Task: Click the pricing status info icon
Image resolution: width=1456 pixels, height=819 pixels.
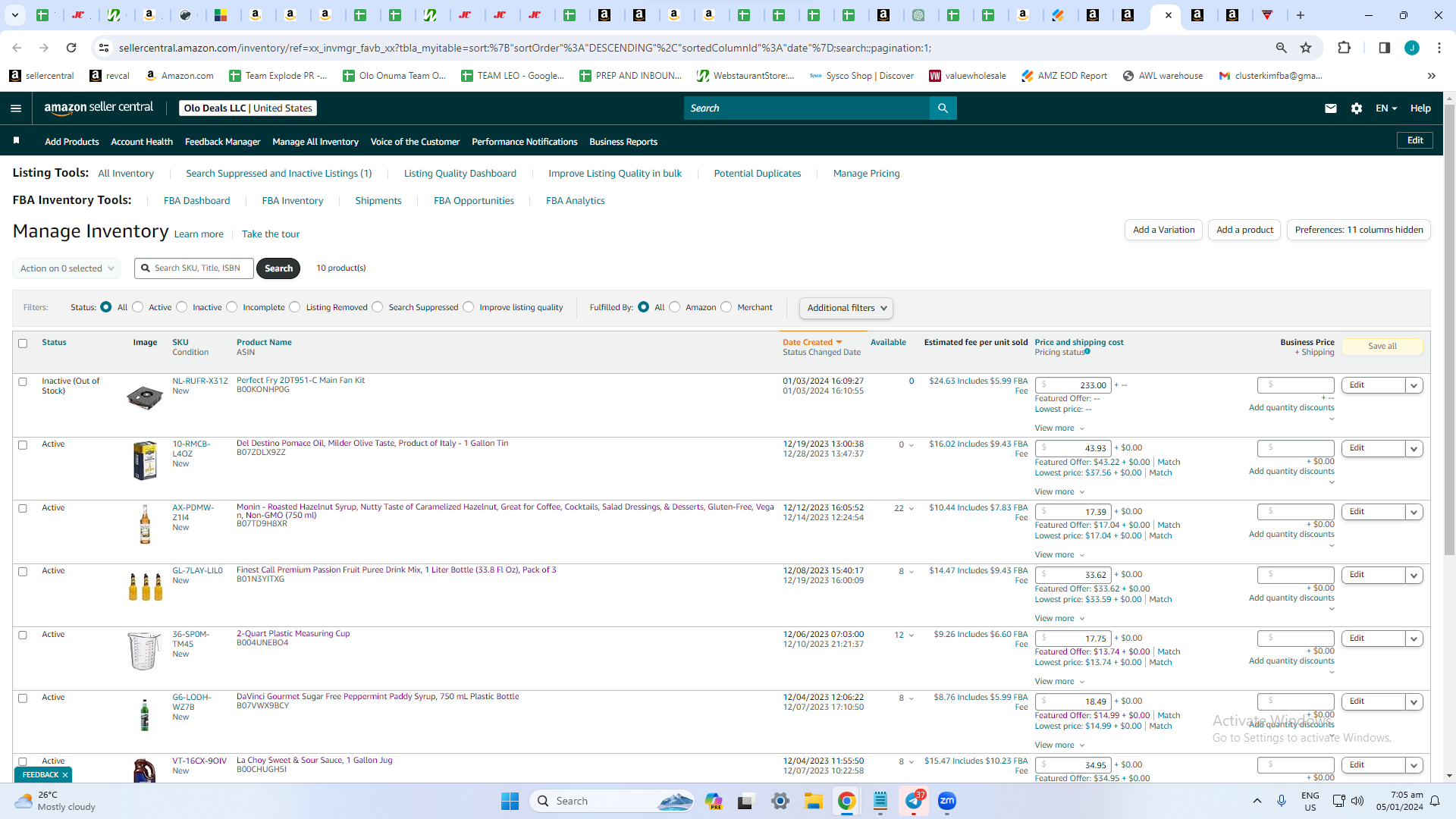Action: (x=1087, y=351)
